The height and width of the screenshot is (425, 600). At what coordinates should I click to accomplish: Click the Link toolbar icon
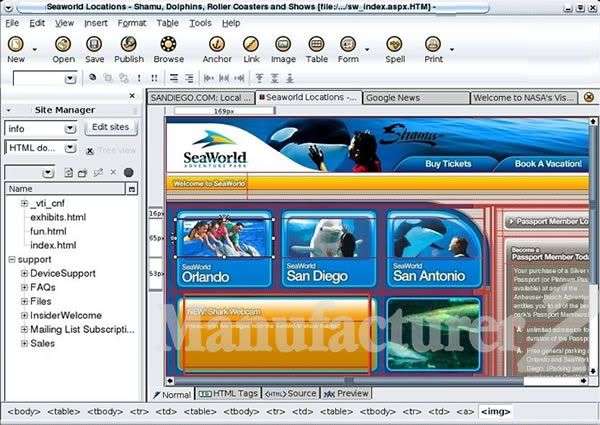pos(251,44)
